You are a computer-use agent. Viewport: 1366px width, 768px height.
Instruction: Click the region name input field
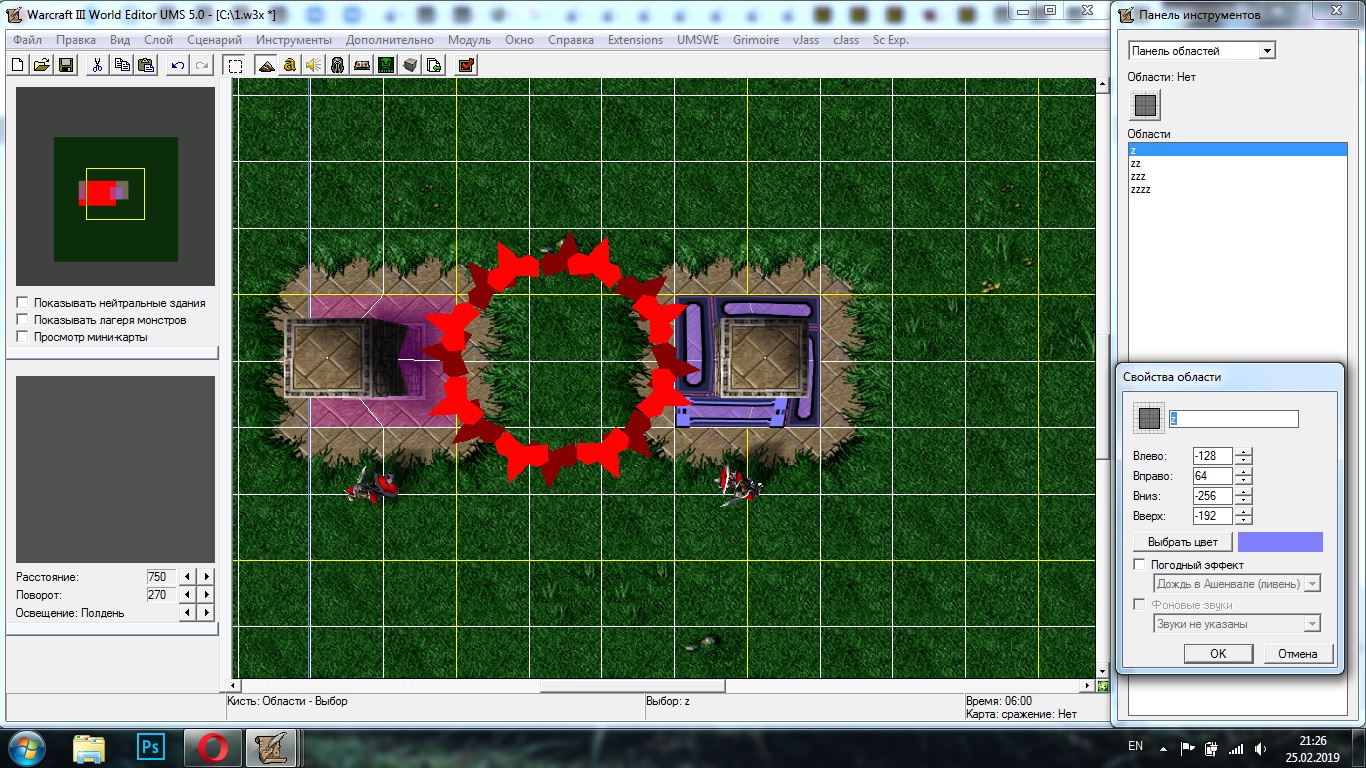pos(1233,419)
